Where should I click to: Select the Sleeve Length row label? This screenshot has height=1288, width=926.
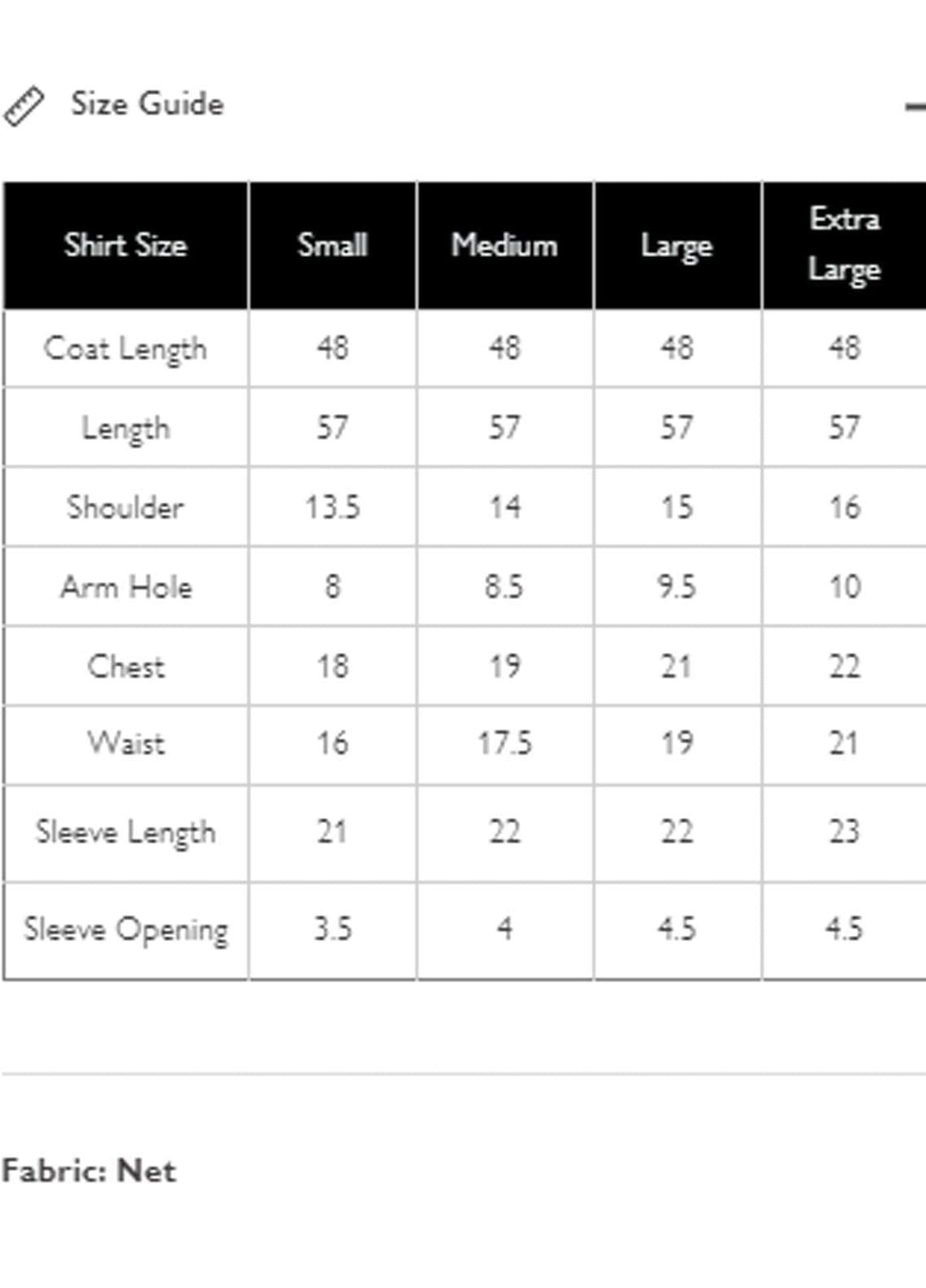coord(125,832)
